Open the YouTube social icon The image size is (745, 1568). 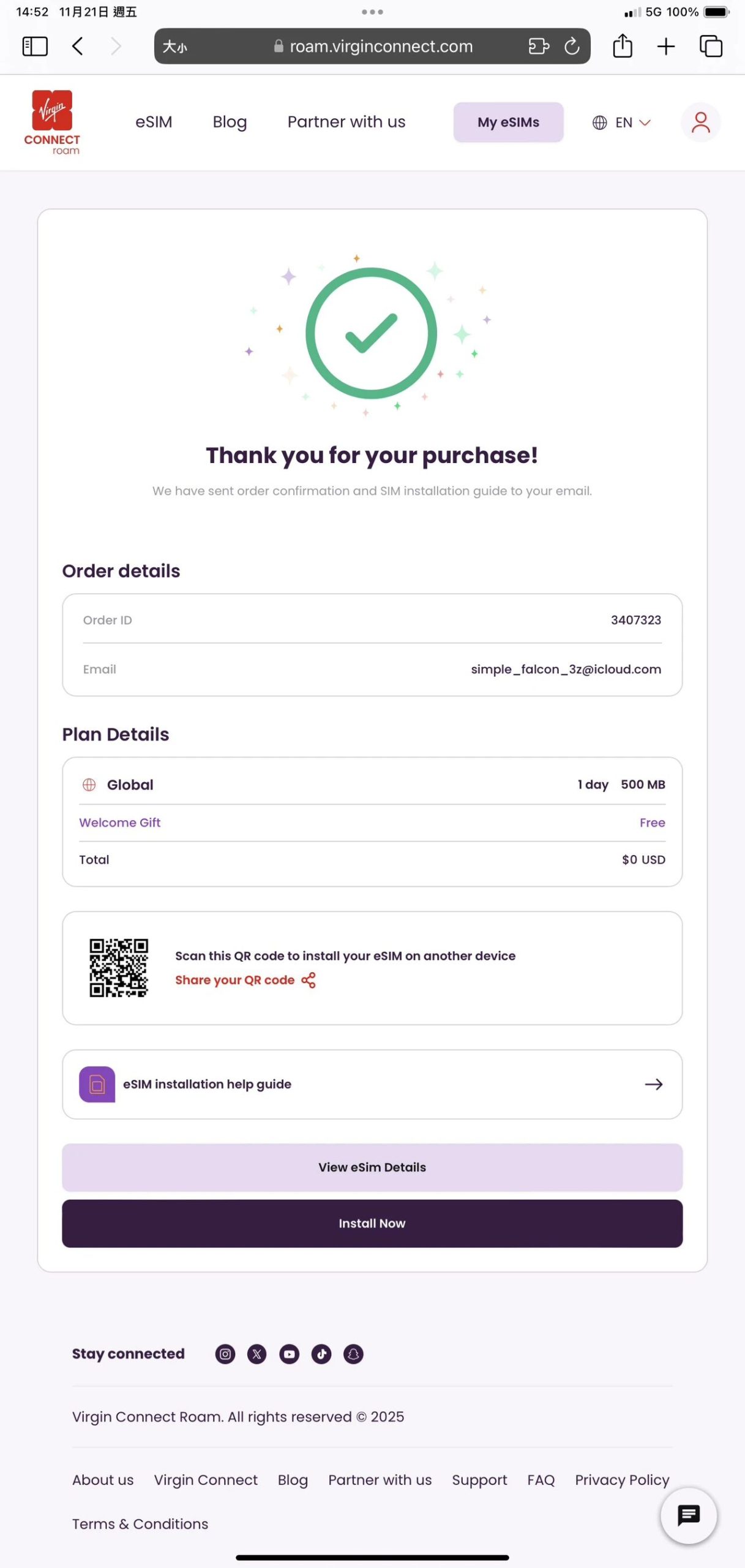(289, 1354)
